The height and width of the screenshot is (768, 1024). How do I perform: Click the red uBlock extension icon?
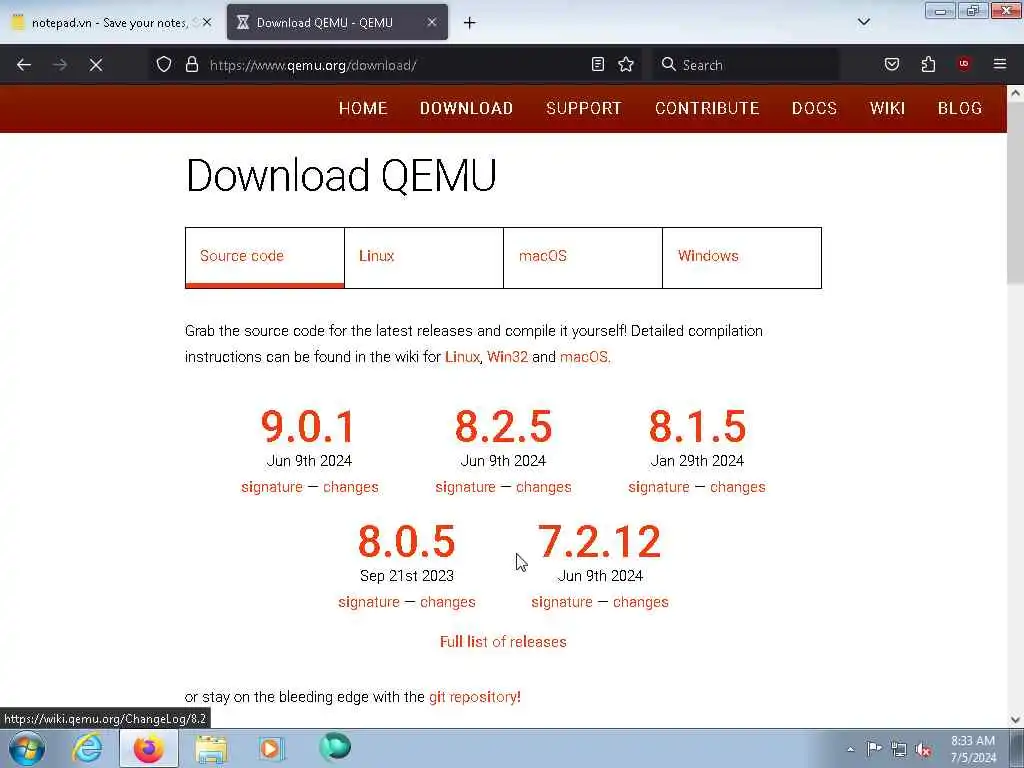coord(964,64)
